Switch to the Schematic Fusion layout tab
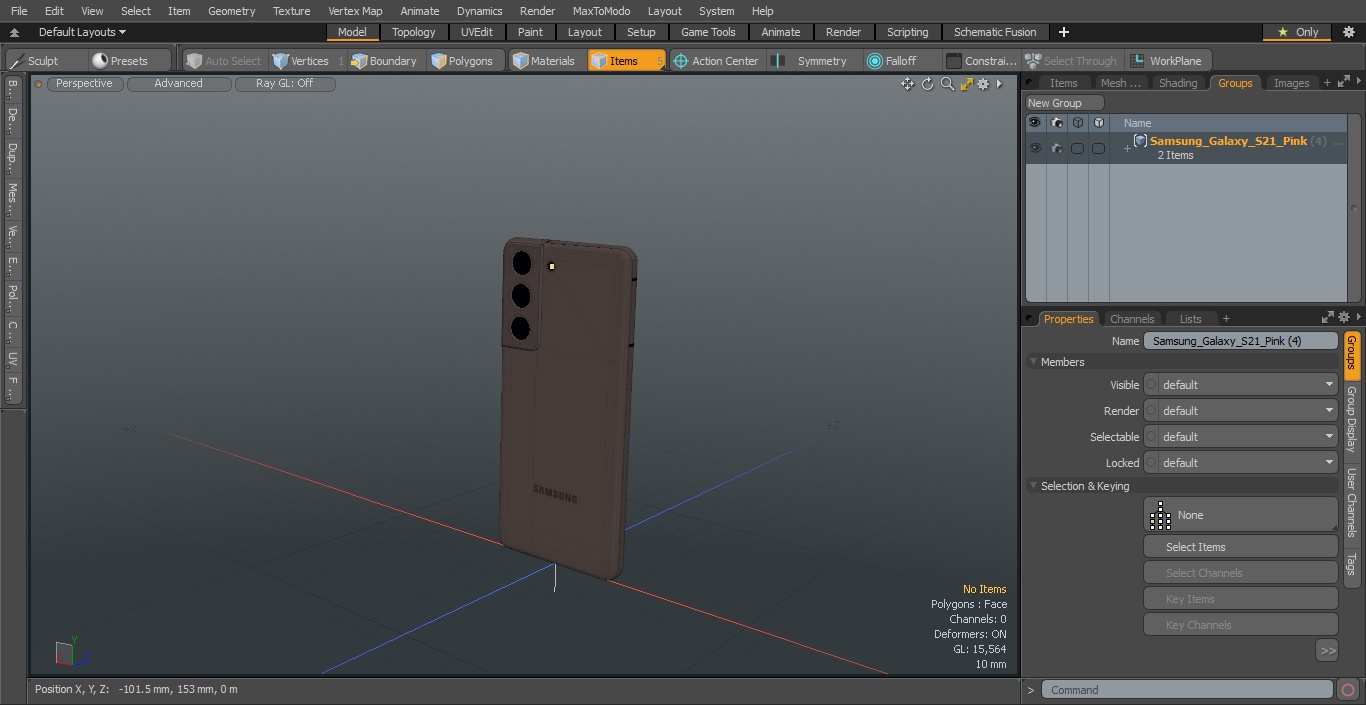The width and height of the screenshot is (1366, 705). click(x=995, y=32)
